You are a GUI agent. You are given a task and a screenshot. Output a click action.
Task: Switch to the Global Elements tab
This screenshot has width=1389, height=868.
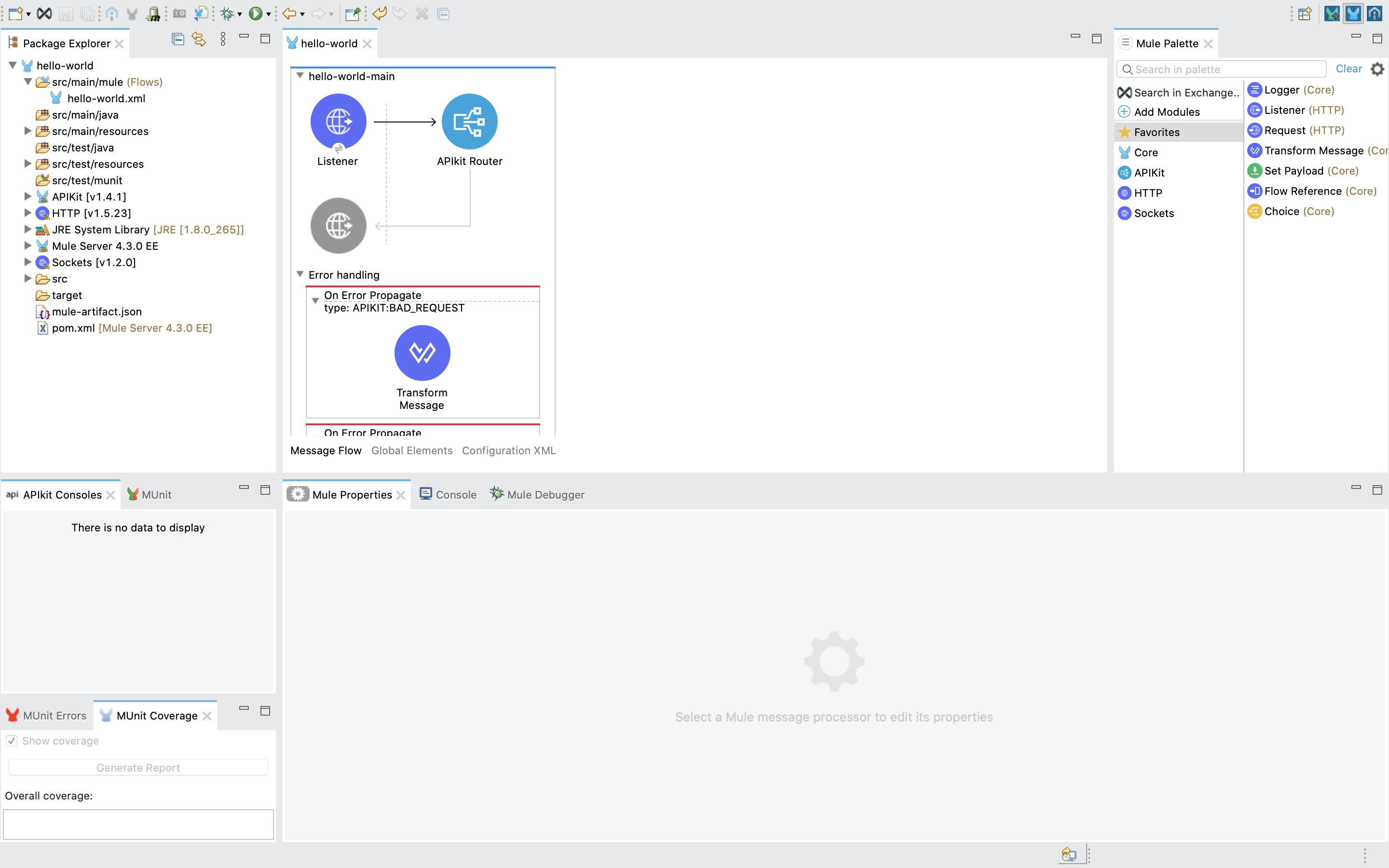coord(411,451)
